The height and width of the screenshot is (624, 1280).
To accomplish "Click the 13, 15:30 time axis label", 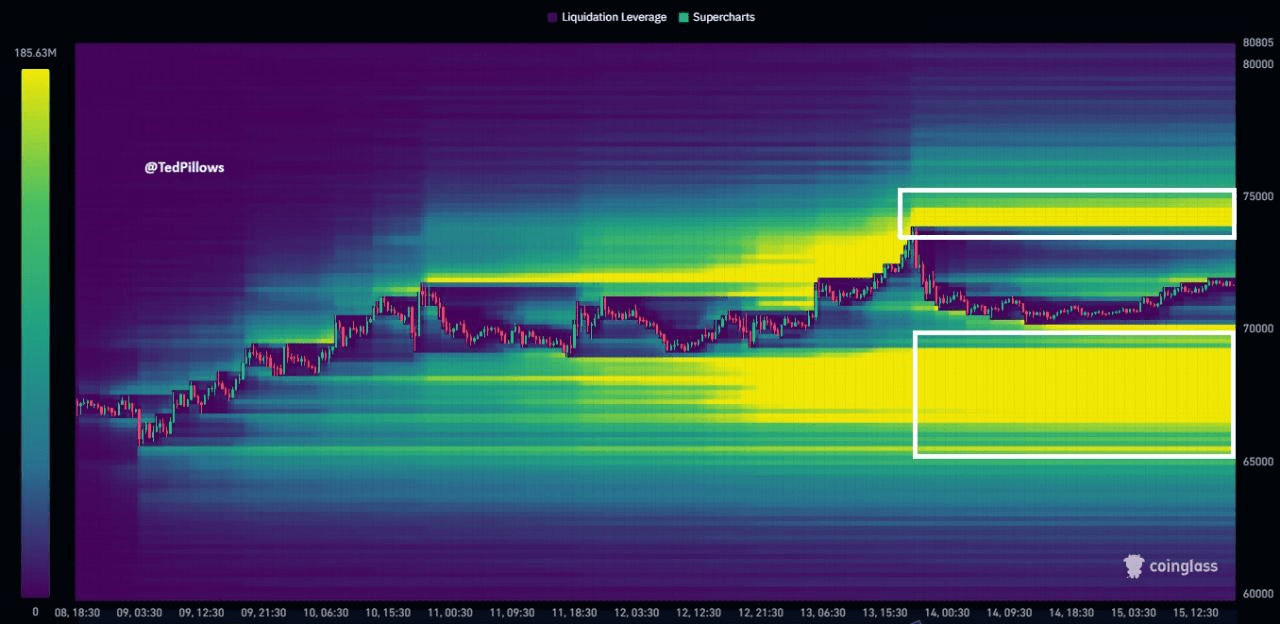I will tap(886, 612).
